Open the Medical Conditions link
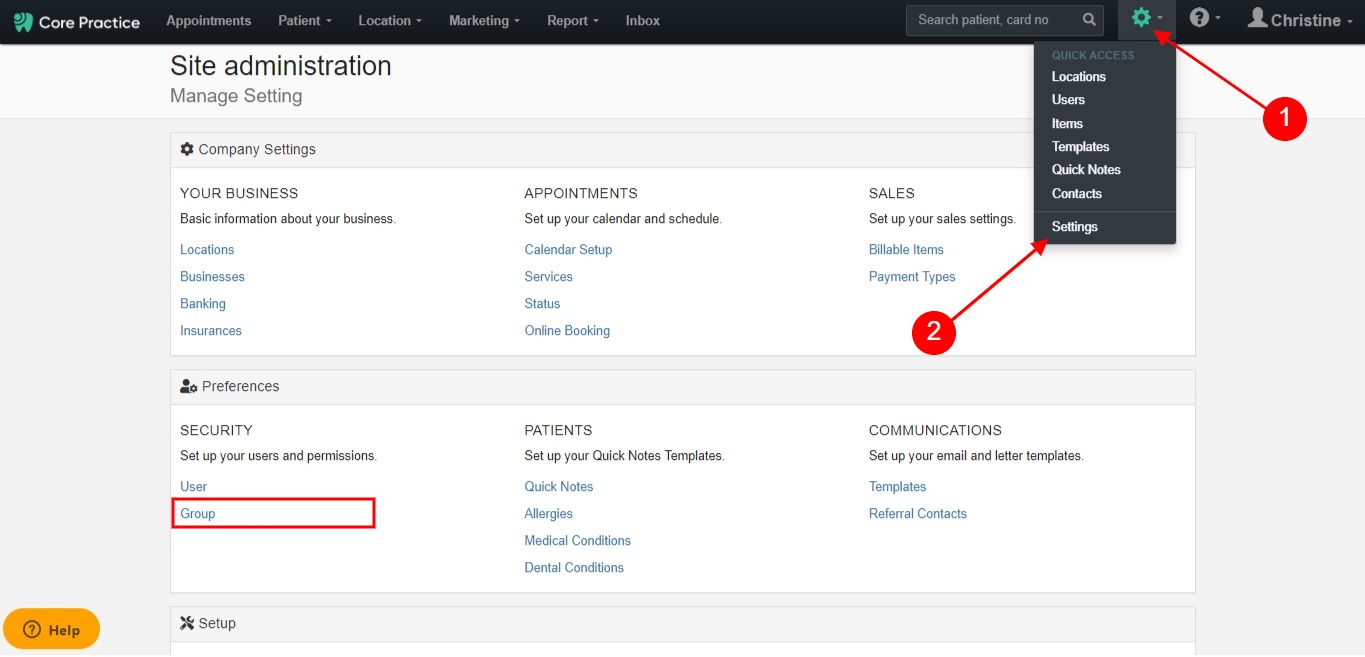The width and height of the screenshot is (1365, 657). [578, 541]
